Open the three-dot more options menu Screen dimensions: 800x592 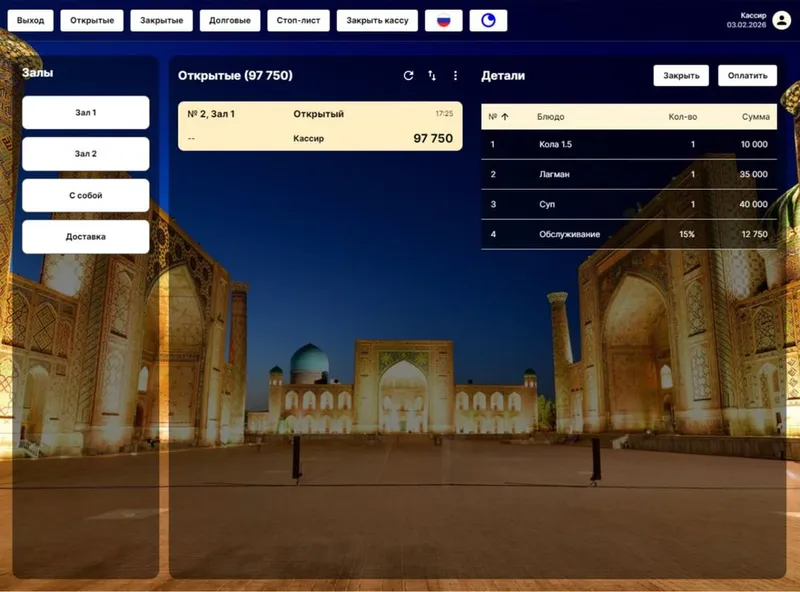[455, 76]
